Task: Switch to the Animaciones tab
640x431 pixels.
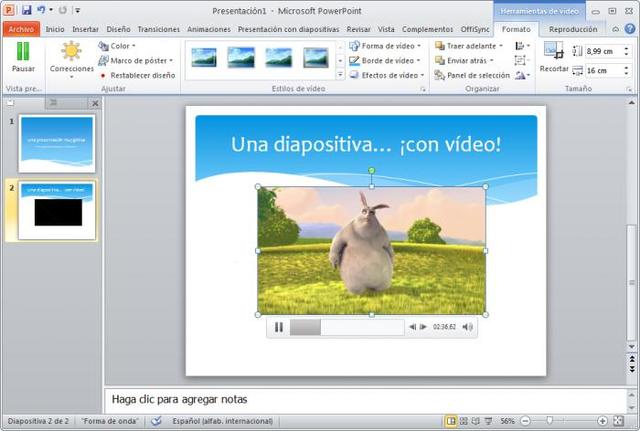Action: 209,29
